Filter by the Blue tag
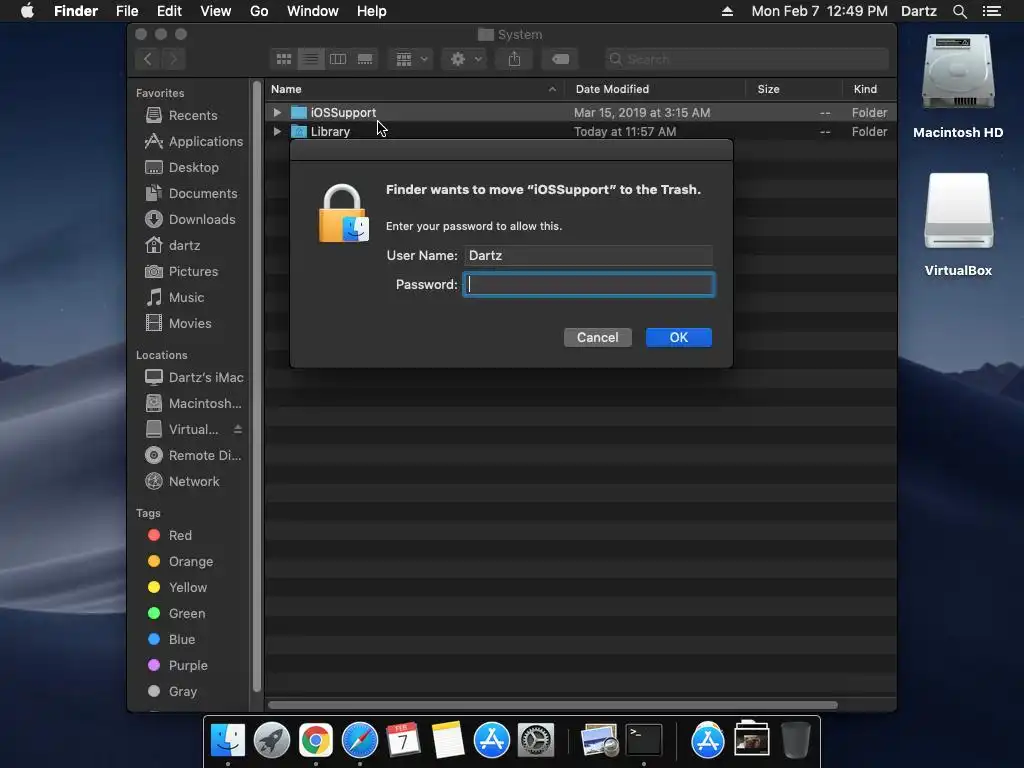 tap(172, 640)
